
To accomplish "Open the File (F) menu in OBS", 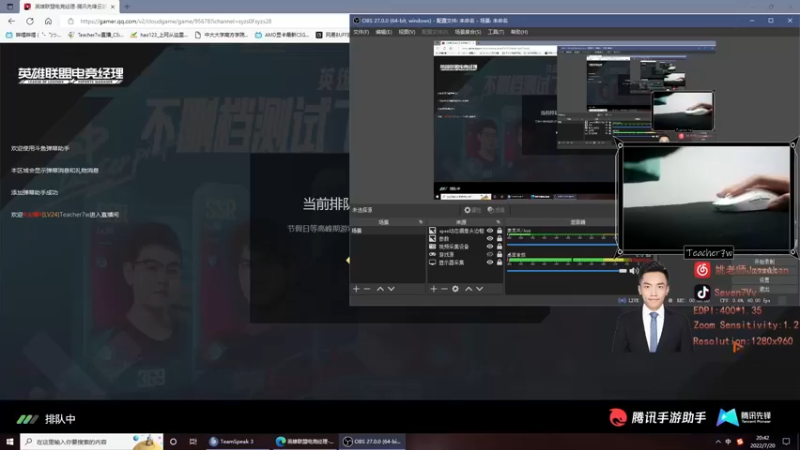I will pos(361,32).
